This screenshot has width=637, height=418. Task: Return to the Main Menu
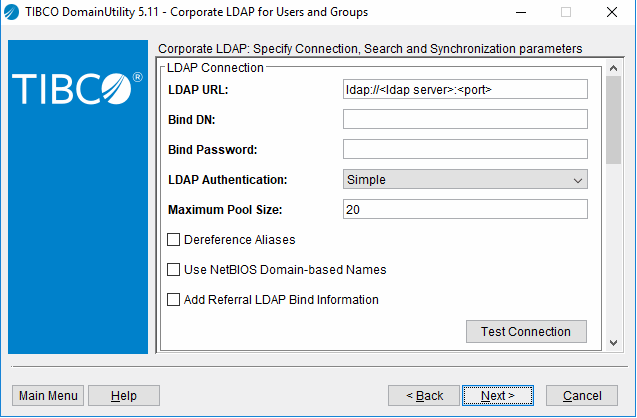tap(48, 396)
